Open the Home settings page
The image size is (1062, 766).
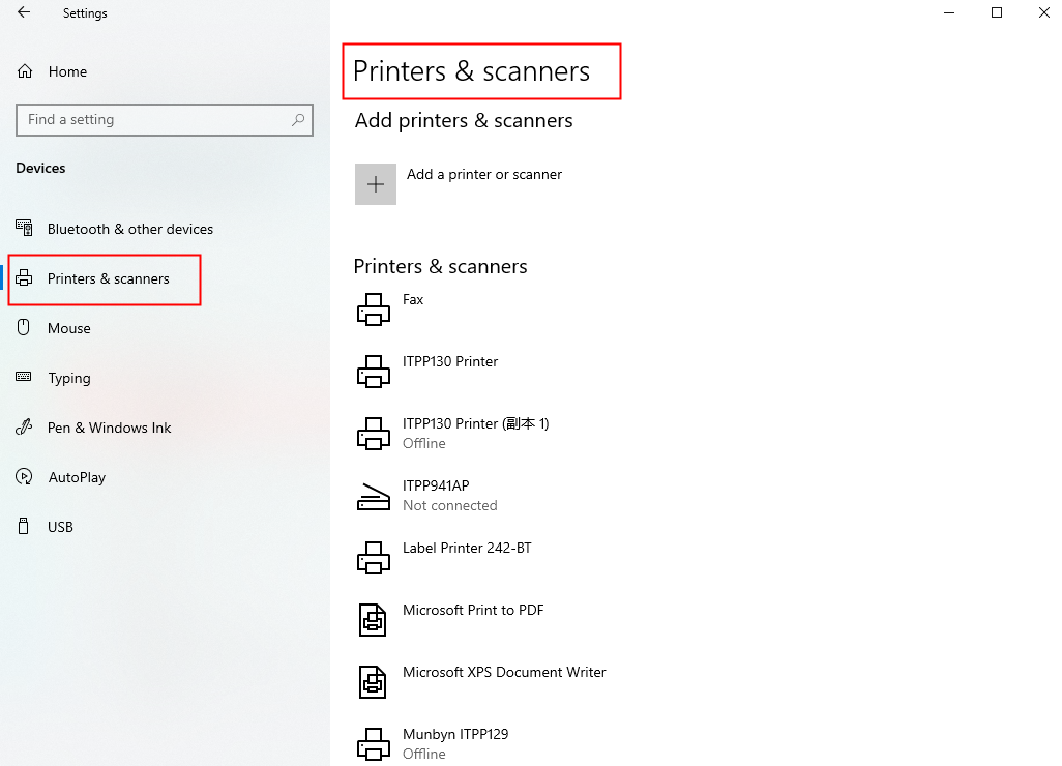point(68,72)
